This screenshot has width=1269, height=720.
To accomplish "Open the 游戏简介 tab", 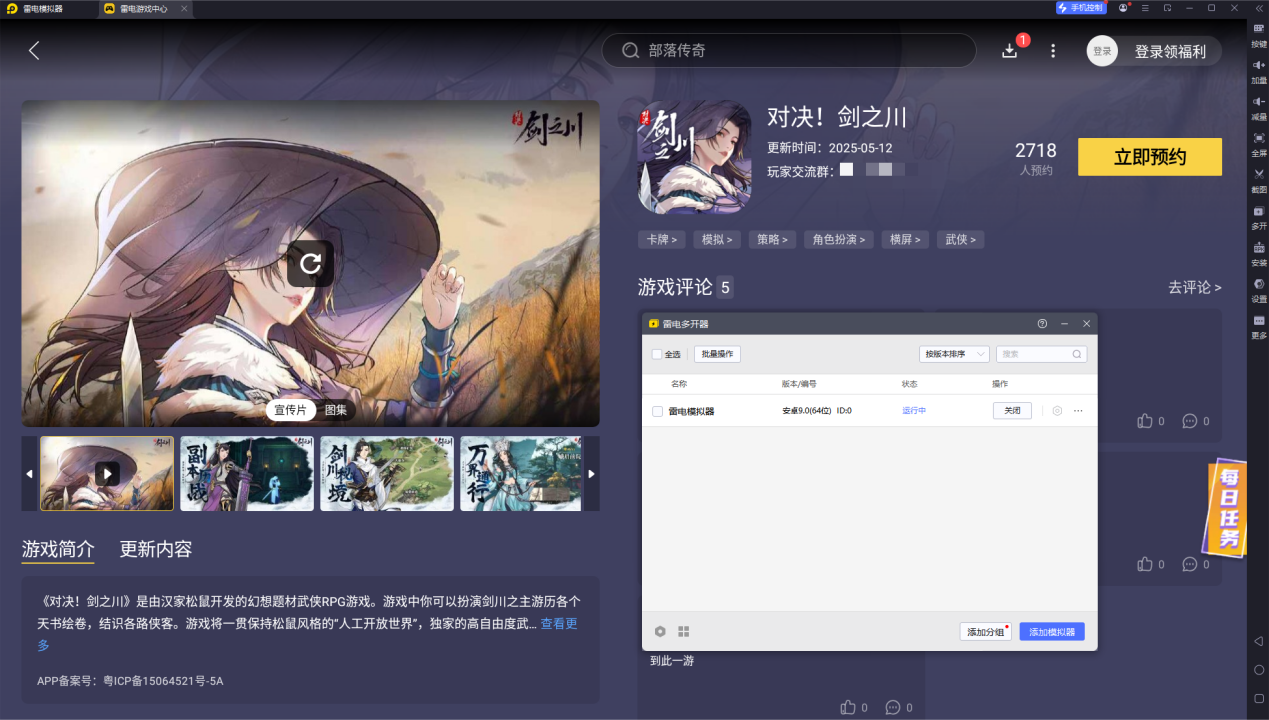I will click(x=58, y=549).
